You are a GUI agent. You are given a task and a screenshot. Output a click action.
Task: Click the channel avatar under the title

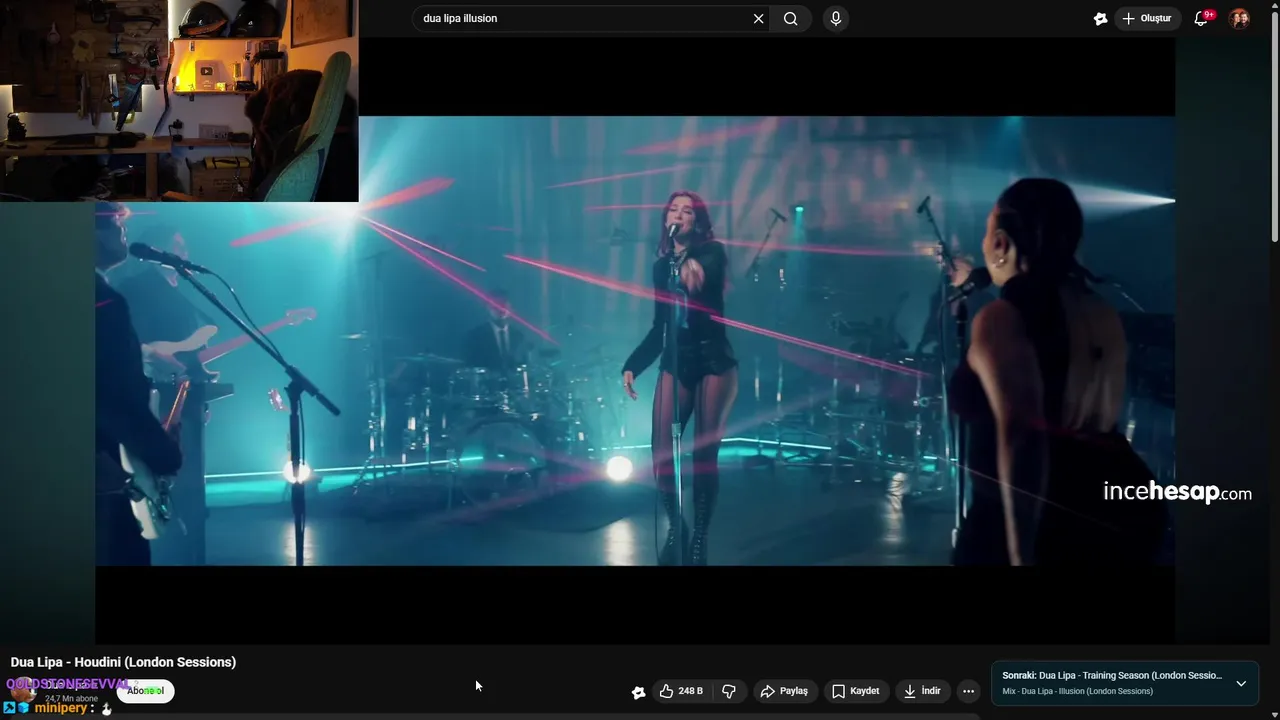click(x=23, y=690)
